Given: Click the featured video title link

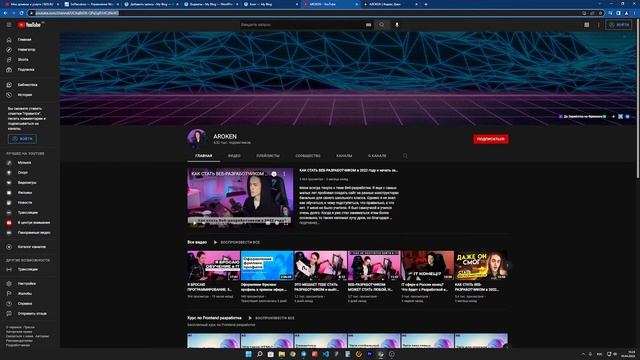Looking at the screenshot, I should click(349, 170).
